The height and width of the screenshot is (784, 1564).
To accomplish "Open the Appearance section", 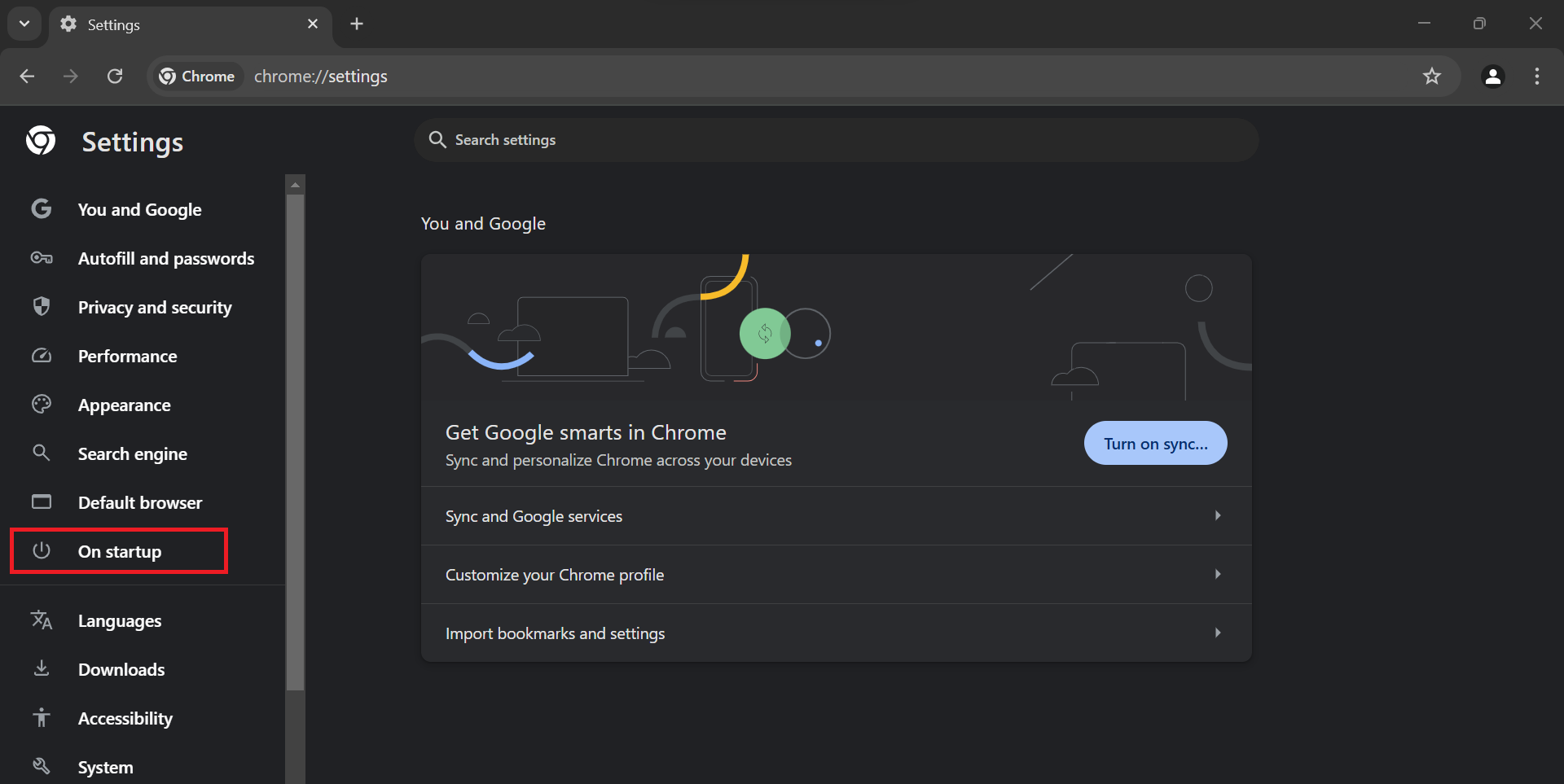I will pos(125,405).
